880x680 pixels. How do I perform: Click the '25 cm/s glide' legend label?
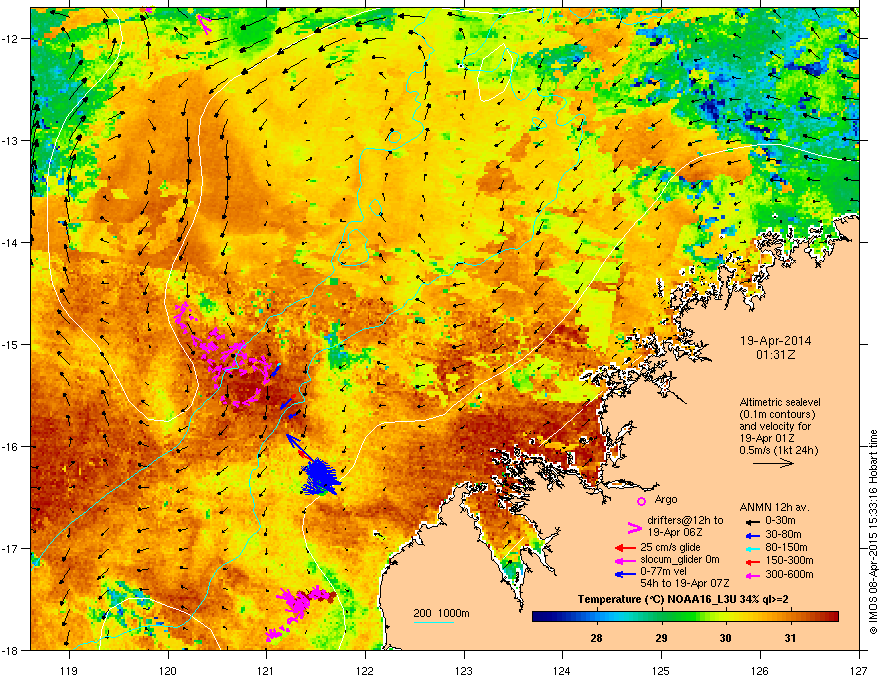pos(670,547)
